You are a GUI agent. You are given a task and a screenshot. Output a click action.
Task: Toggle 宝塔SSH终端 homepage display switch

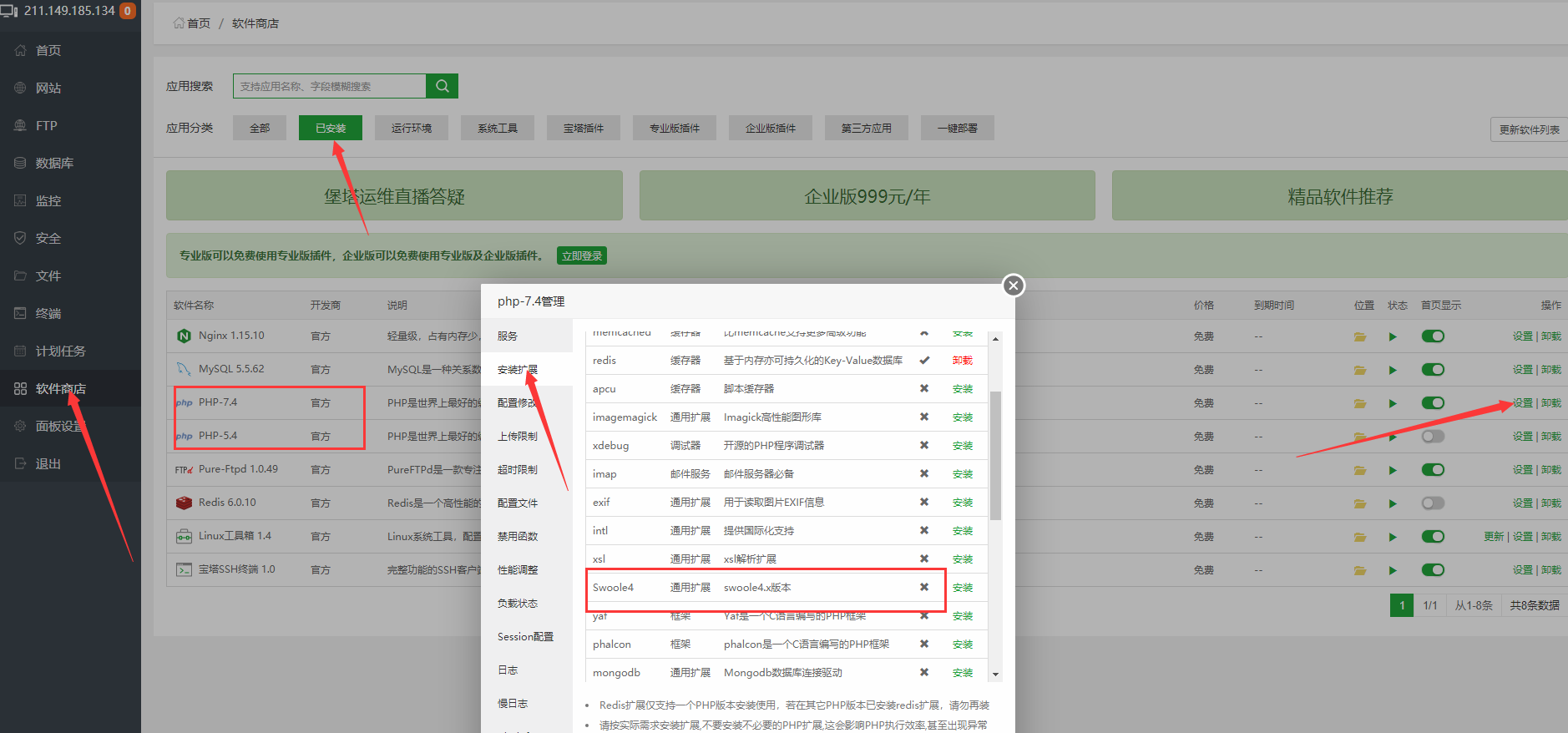(1433, 569)
